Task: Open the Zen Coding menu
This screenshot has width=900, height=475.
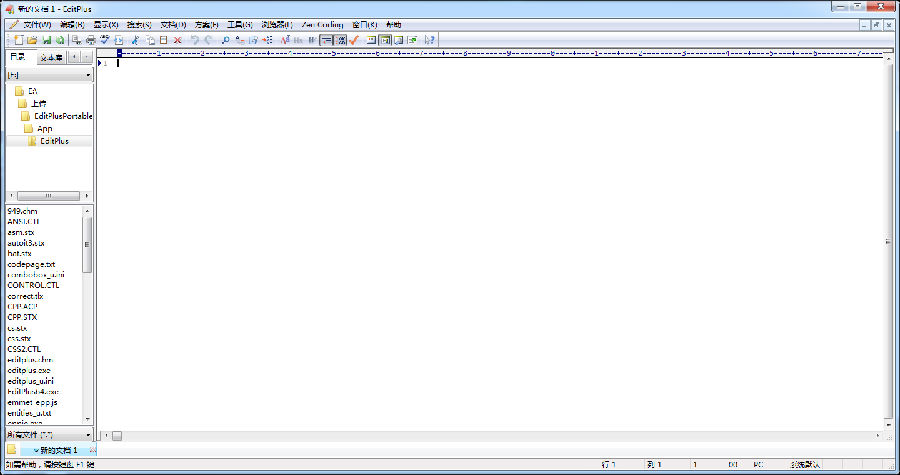Action: [x=322, y=25]
